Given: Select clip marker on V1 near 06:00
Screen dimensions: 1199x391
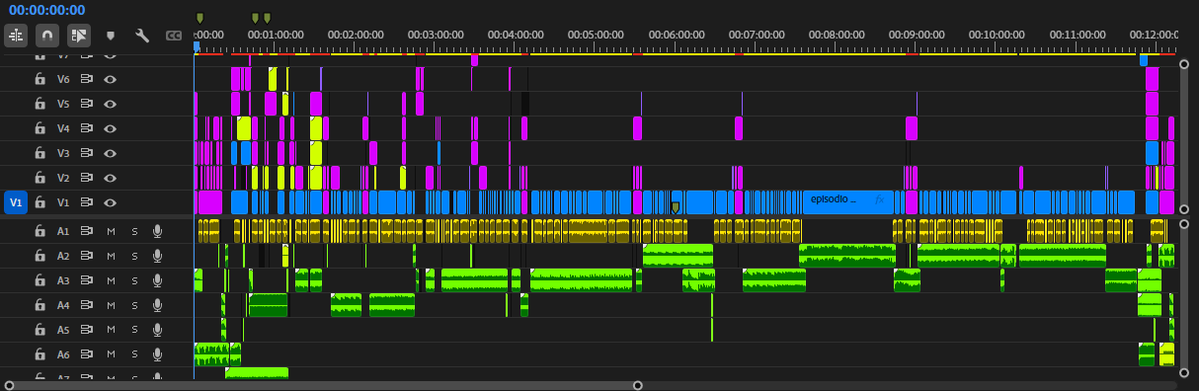Looking at the screenshot, I should pyautogui.click(x=675, y=207).
